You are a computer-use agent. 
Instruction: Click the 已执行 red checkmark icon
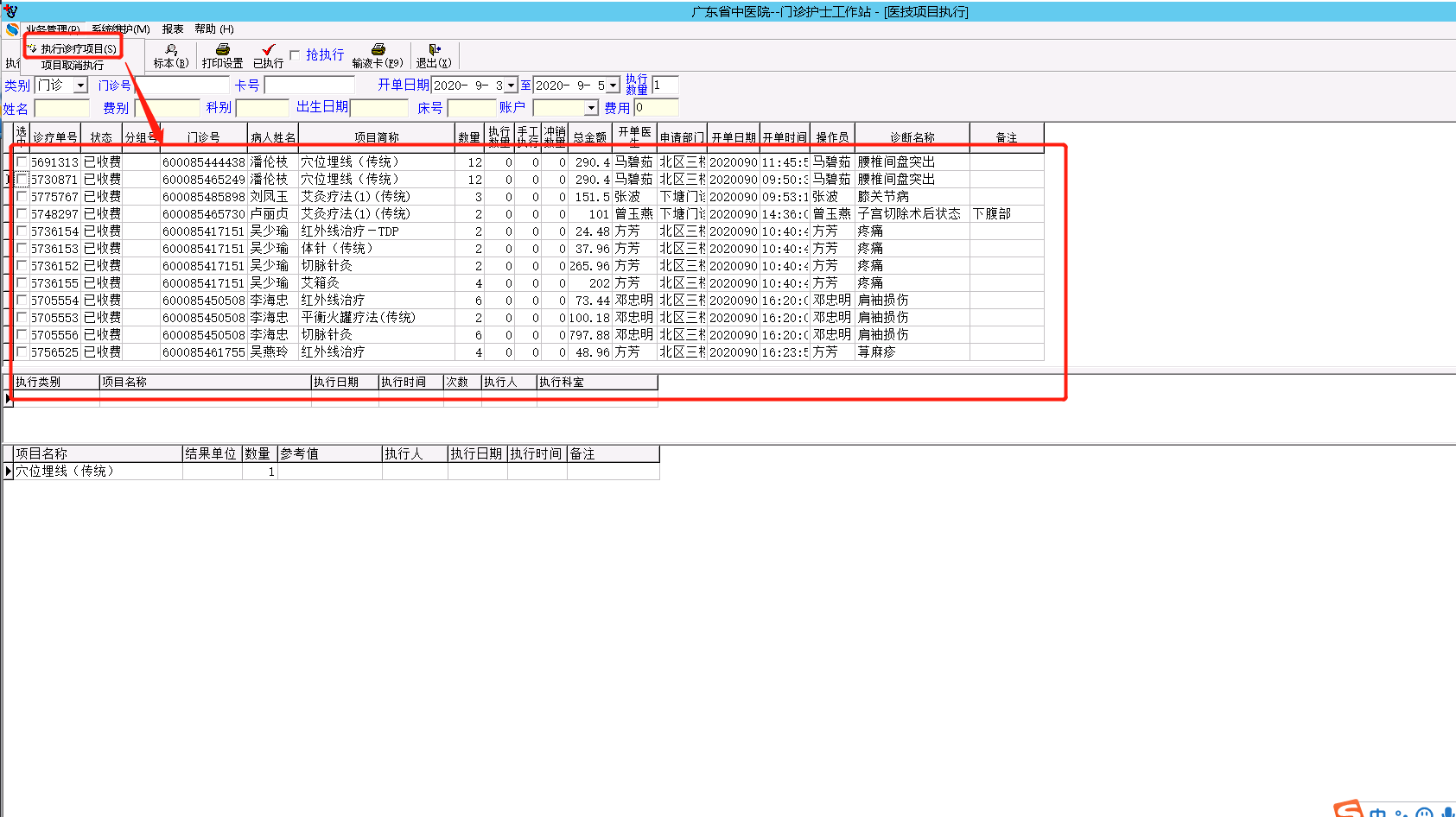(269, 49)
